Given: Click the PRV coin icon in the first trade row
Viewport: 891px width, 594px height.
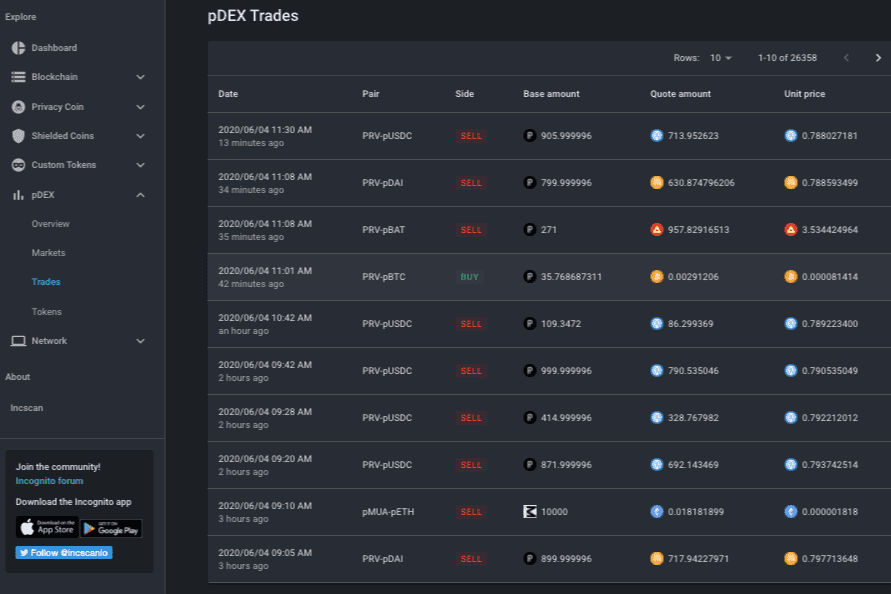Looking at the screenshot, I should click(x=529, y=135).
